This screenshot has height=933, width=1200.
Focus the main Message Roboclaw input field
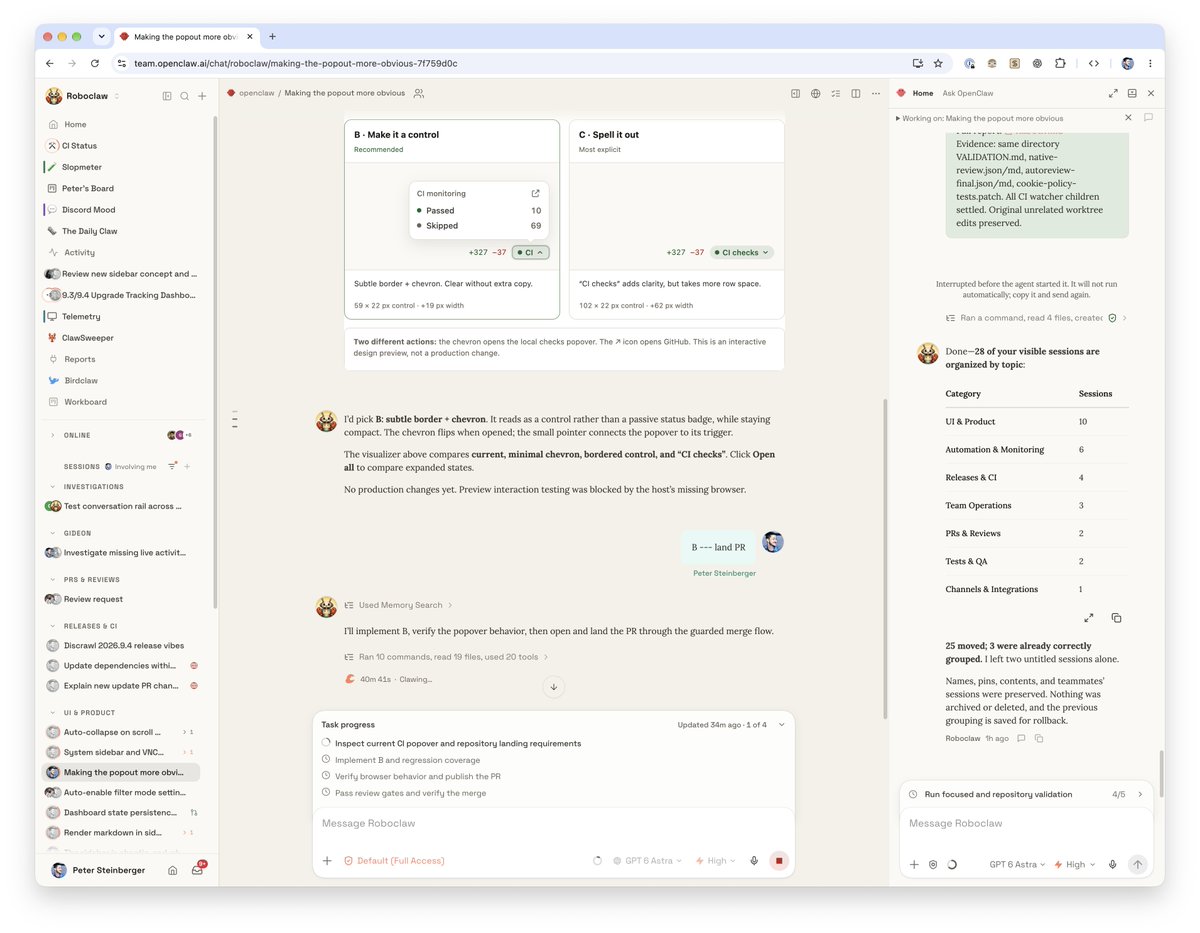pos(554,823)
